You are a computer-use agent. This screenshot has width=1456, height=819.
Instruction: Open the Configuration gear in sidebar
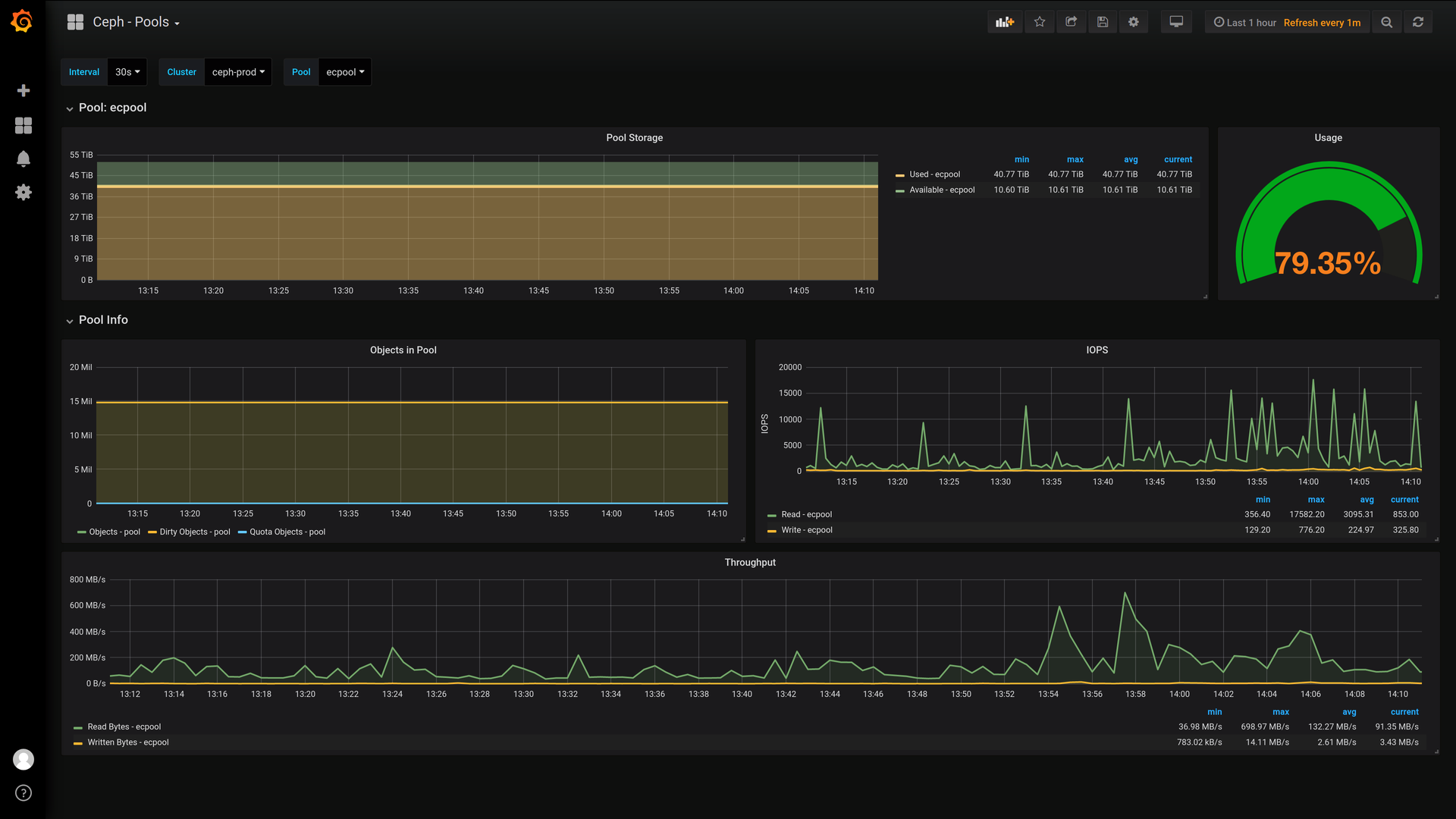(x=24, y=193)
